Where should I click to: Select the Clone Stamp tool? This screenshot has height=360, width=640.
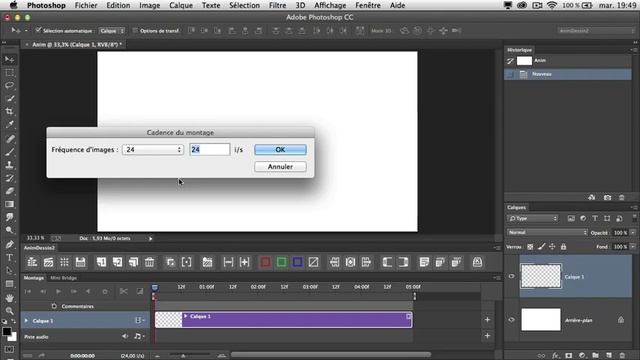tap(9, 165)
